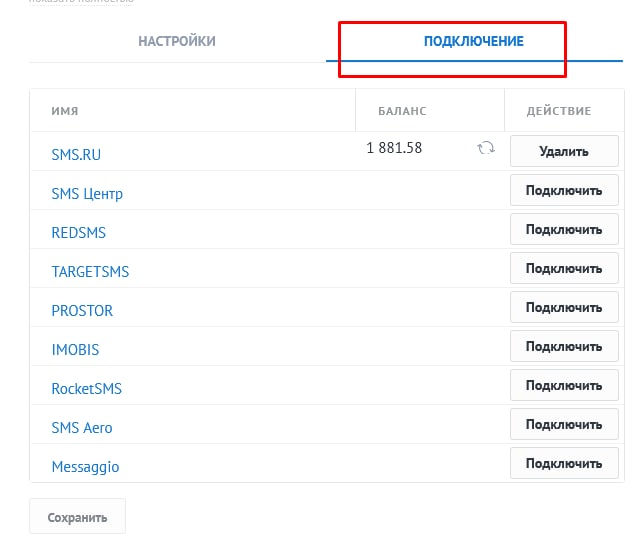Click Подключить in PROSTOR row
The image size is (640, 556).
point(564,307)
